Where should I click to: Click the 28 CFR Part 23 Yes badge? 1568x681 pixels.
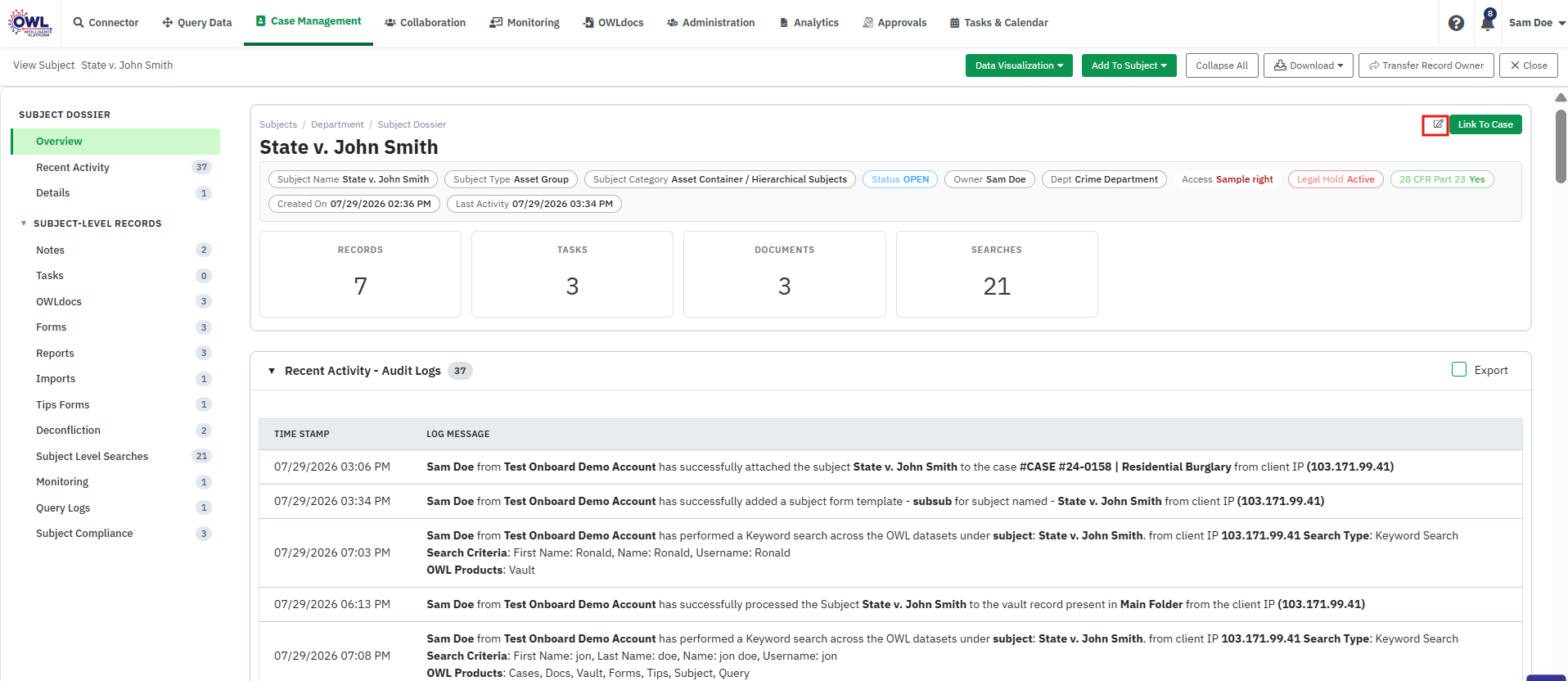pyautogui.click(x=1442, y=179)
